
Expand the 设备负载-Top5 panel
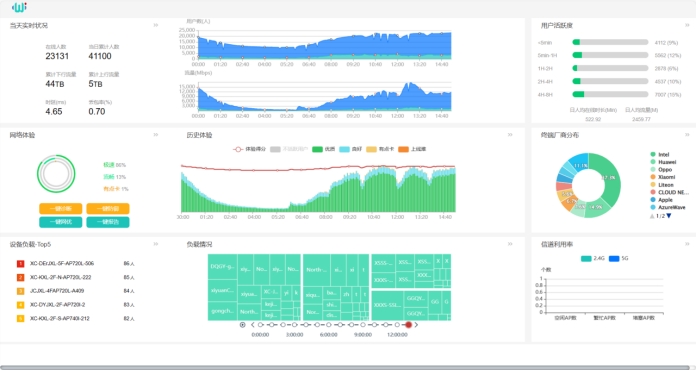(156, 243)
